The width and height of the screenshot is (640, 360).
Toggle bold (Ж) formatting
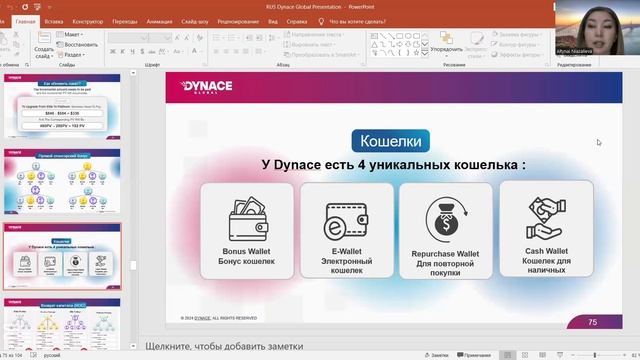tap(113, 52)
